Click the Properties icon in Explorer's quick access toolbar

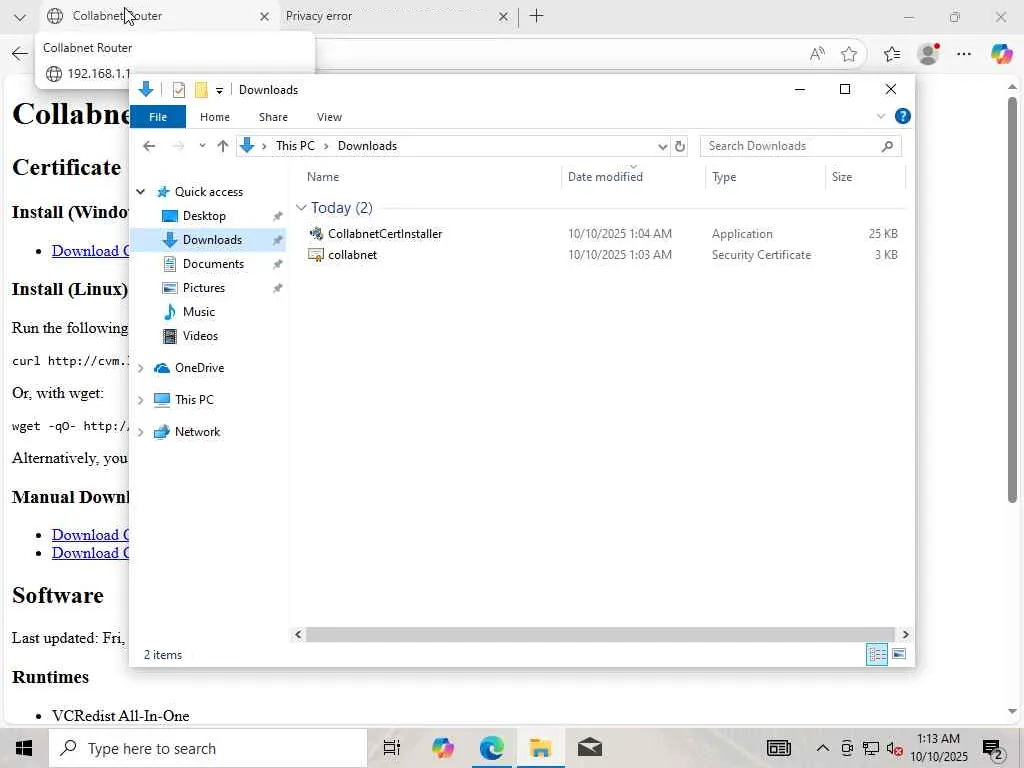pos(178,89)
